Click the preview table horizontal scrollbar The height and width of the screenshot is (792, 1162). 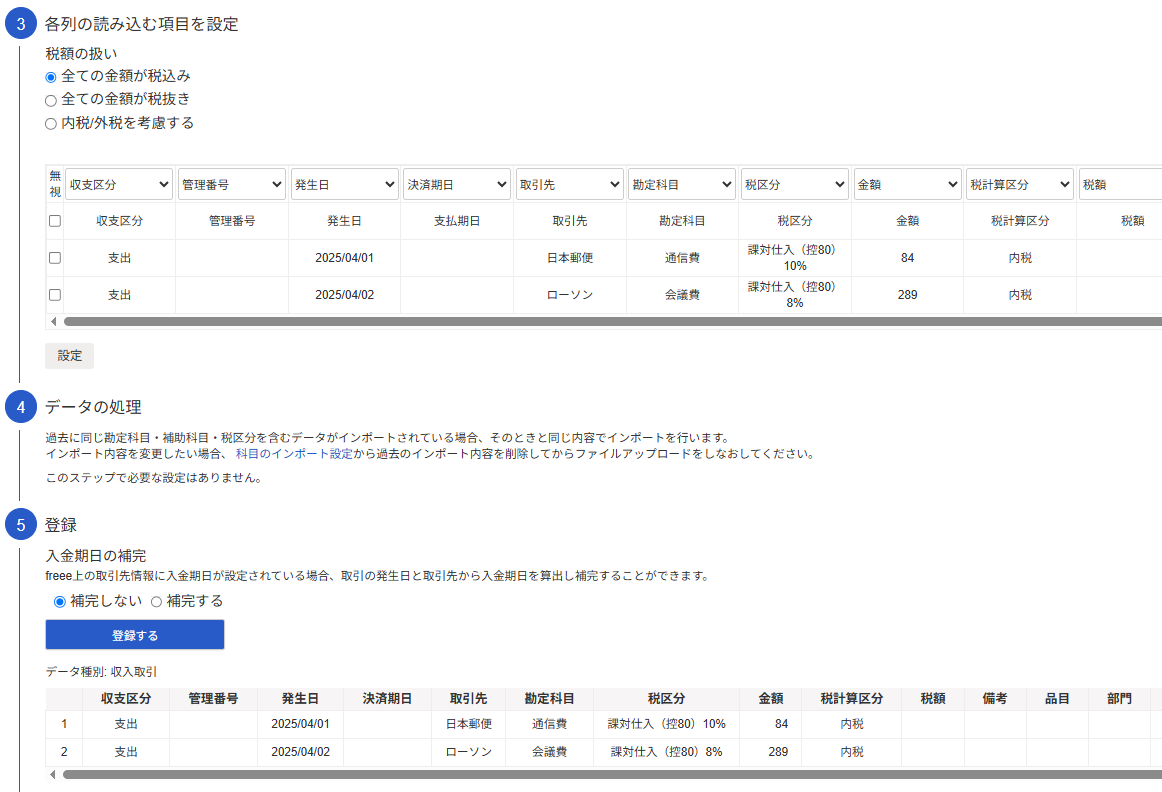(612, 774)
